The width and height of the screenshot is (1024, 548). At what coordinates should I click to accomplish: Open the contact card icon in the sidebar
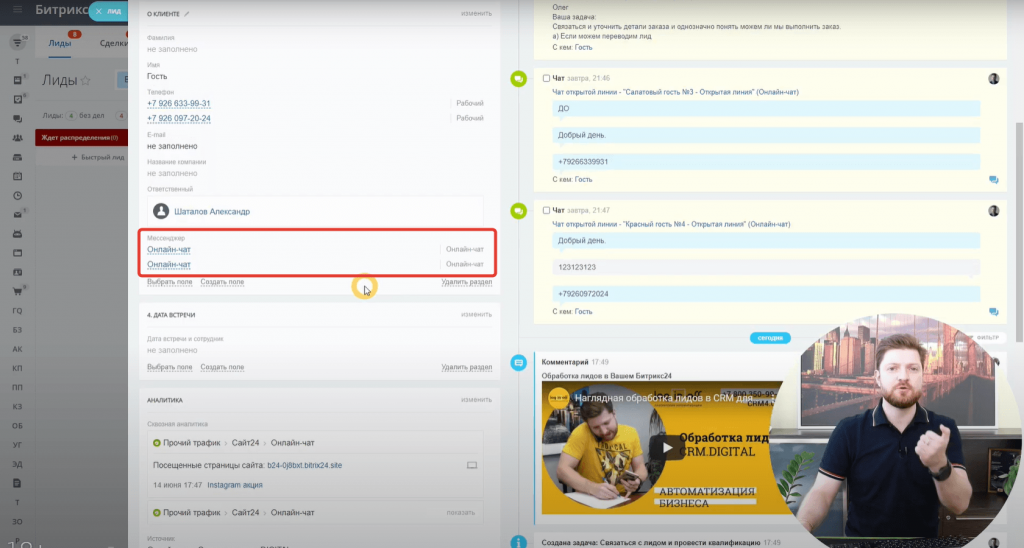(x=18, y=272)
